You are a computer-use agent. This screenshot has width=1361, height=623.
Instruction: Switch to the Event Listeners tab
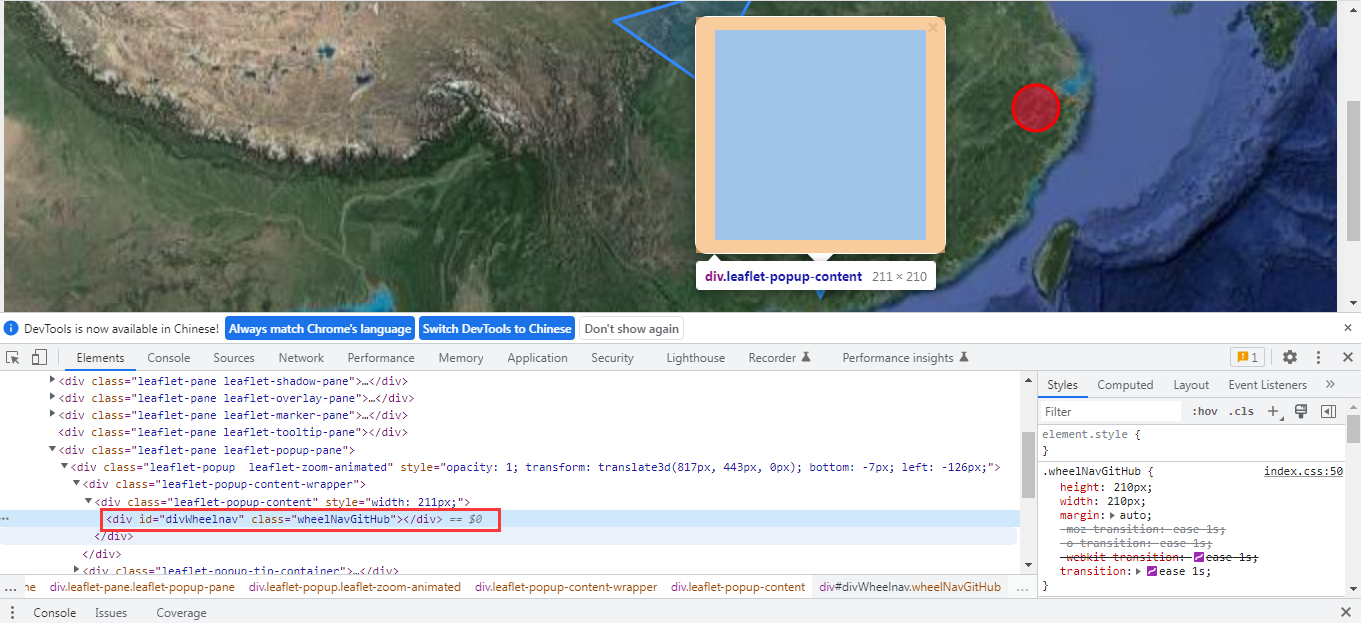(1267, 385)
